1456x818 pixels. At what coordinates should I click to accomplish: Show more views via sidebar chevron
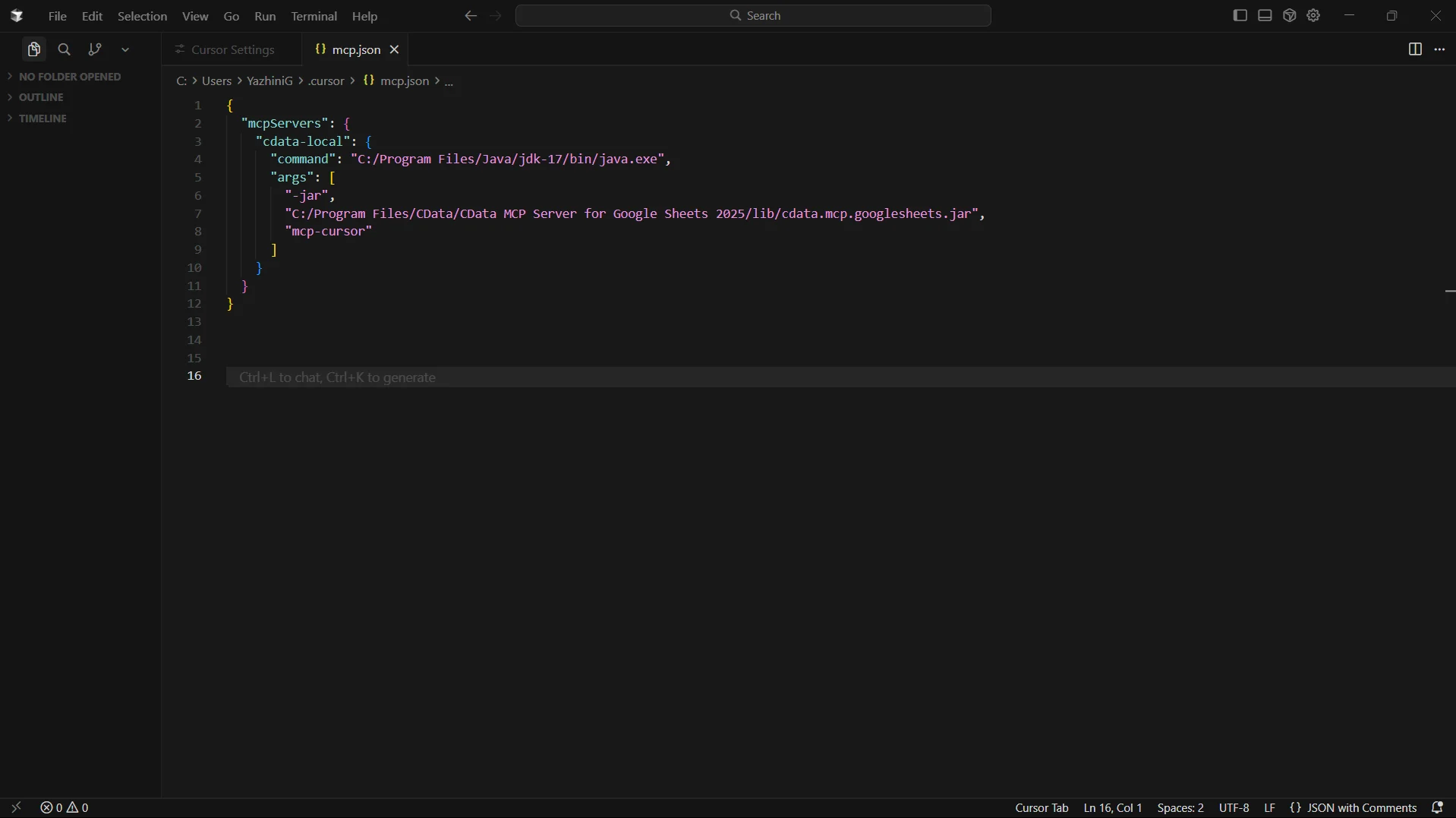coord(125,49)
